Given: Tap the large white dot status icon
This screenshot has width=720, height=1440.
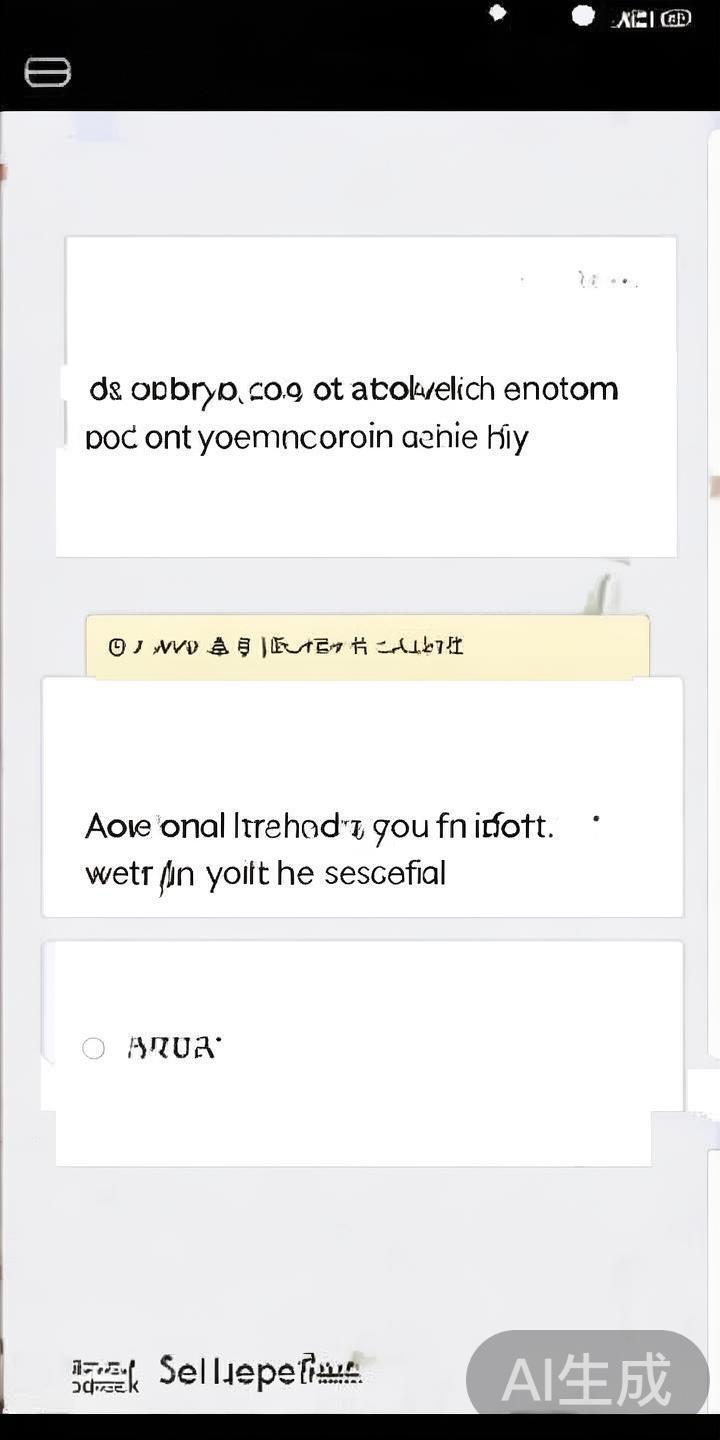Looking at the screenshot, I should 583,15.
